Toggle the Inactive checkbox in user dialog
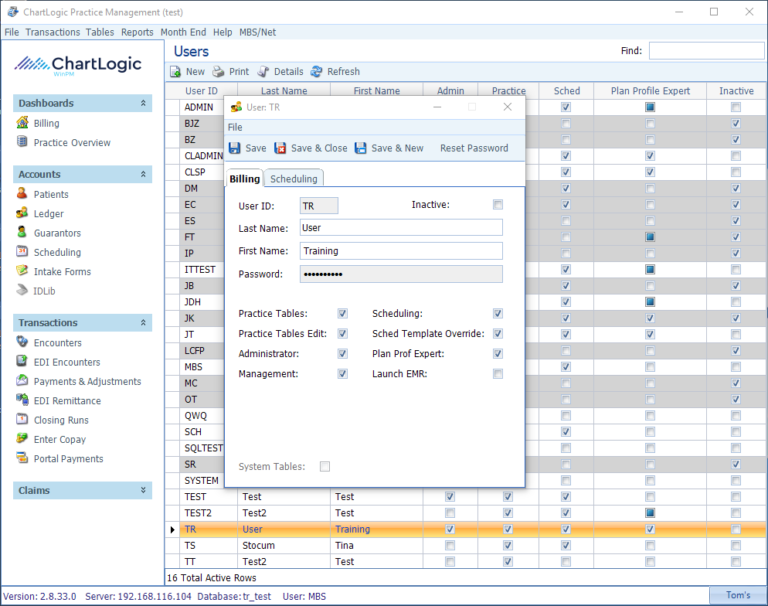Image resolution: width=768 pixels, height=606 pixels. pos(498,205)
